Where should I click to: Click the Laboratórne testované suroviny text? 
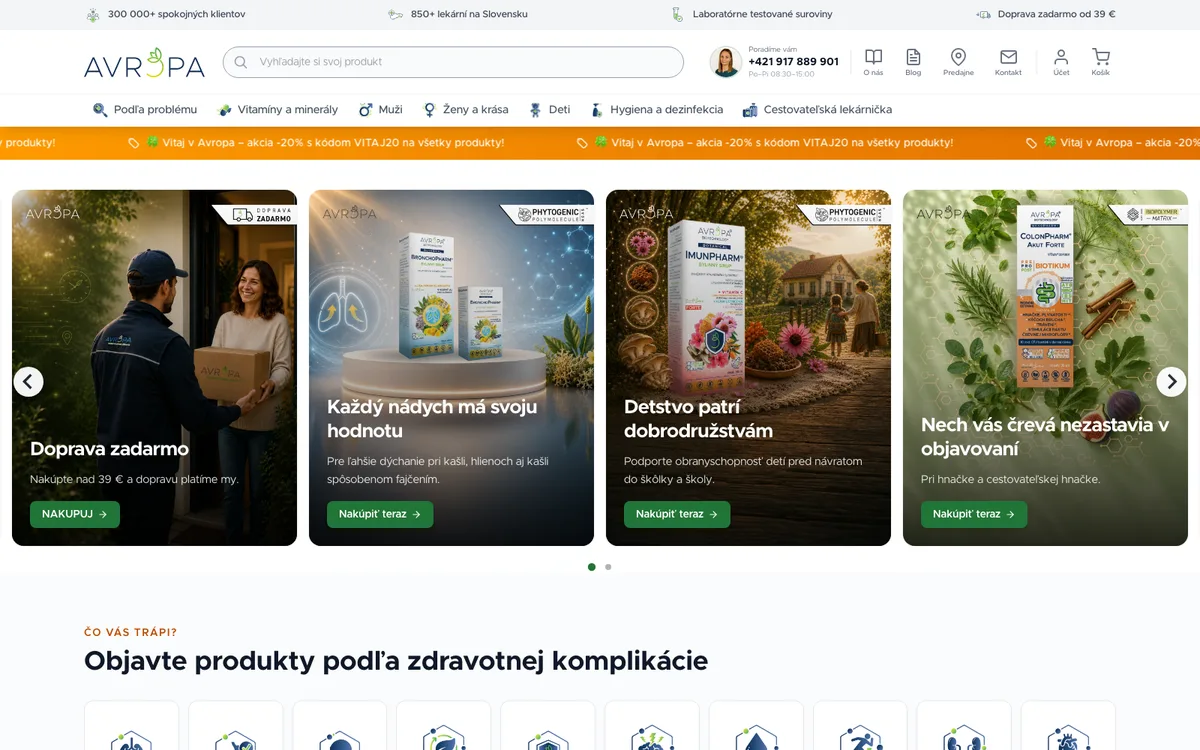(762, 15)
